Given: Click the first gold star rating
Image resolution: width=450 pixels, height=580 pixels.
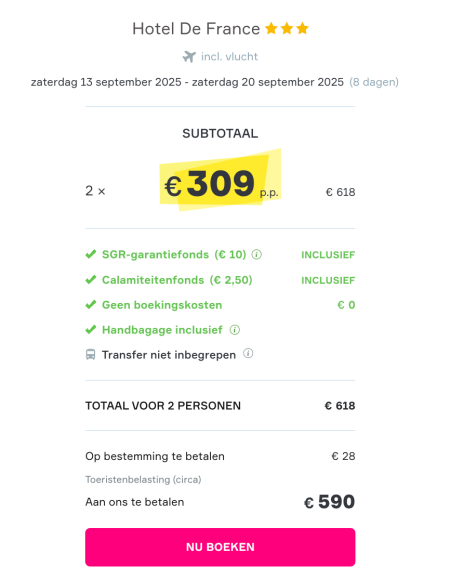Looking at the screenshot, I should tap(271, 28).
